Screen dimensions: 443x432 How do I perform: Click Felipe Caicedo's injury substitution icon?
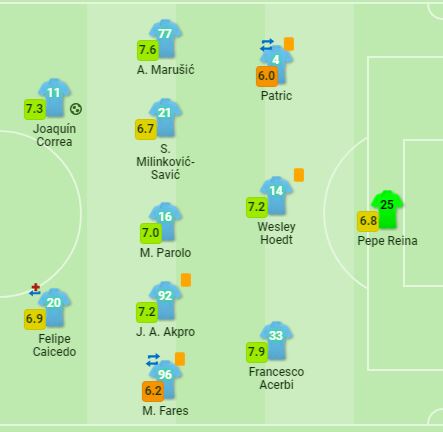pos(35,290)
